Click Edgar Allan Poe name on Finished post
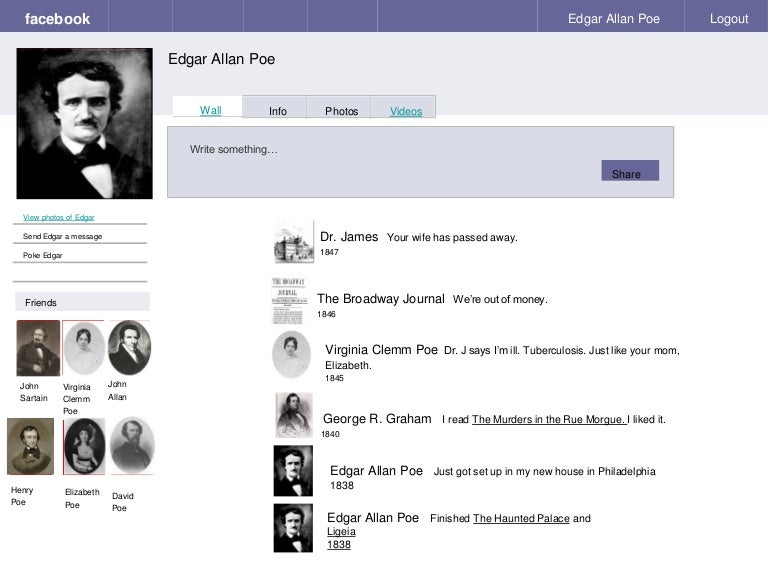 point(373,518)
